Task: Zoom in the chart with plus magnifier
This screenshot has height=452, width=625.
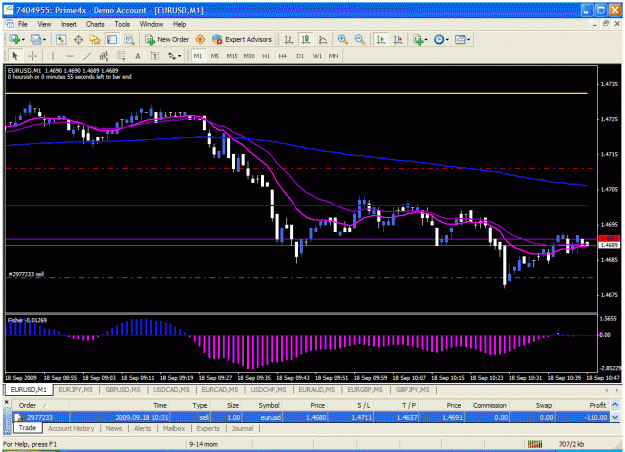Action: point(342,39)
